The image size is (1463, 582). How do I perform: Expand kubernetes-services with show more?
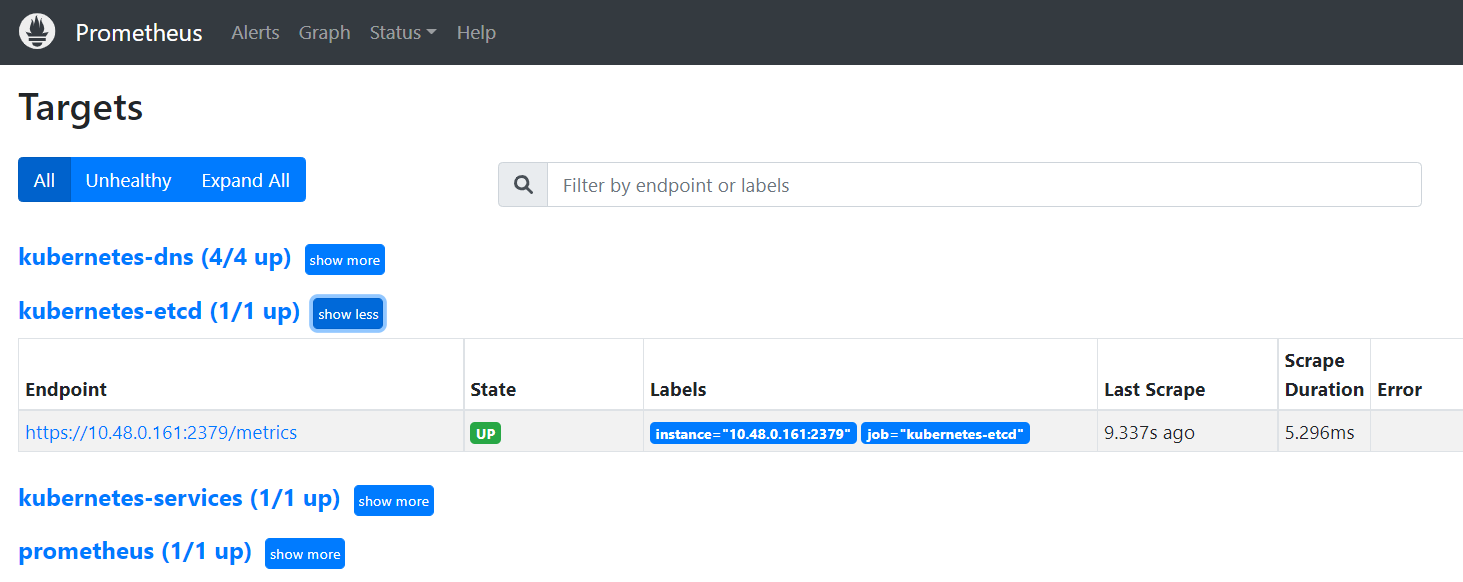coord(393,501)
